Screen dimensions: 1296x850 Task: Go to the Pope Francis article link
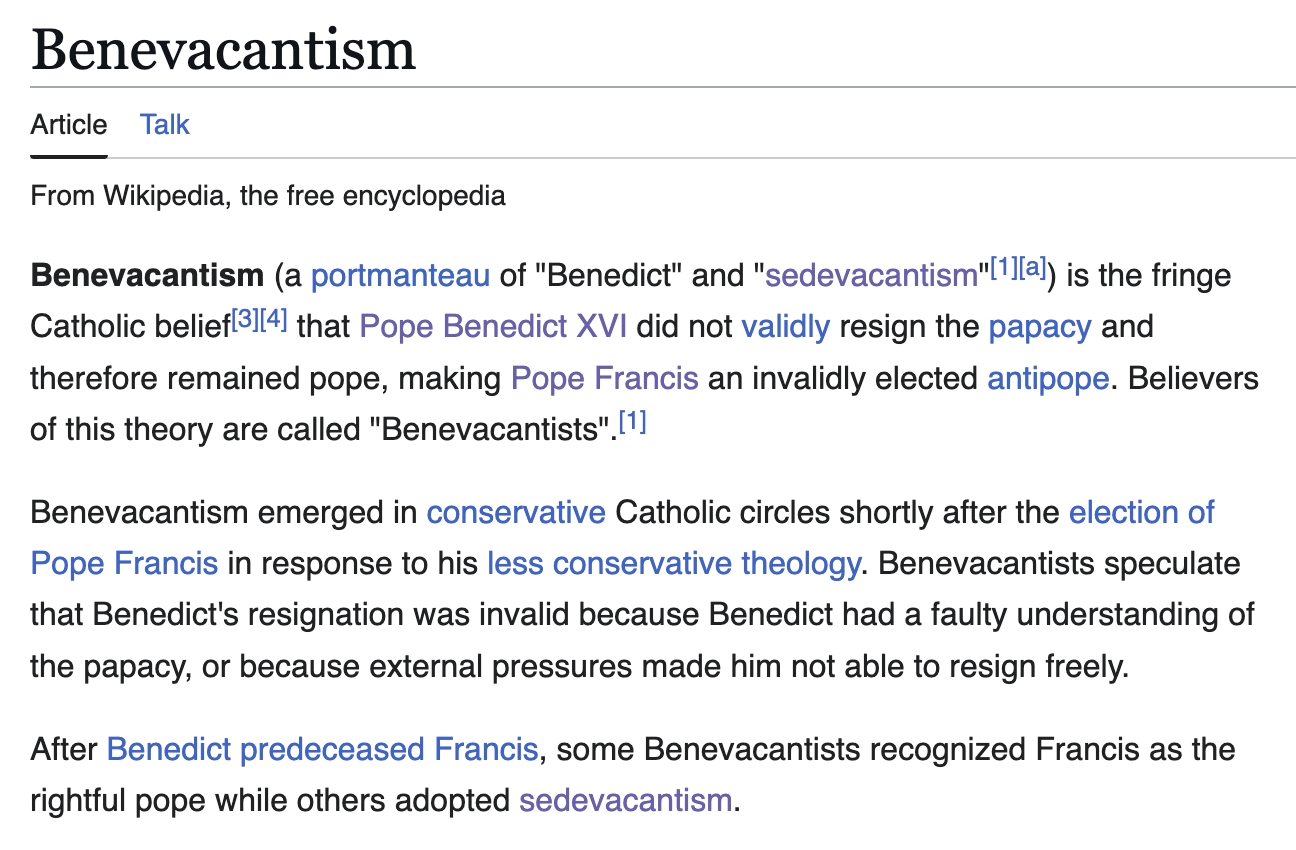(x=604, y=378)
